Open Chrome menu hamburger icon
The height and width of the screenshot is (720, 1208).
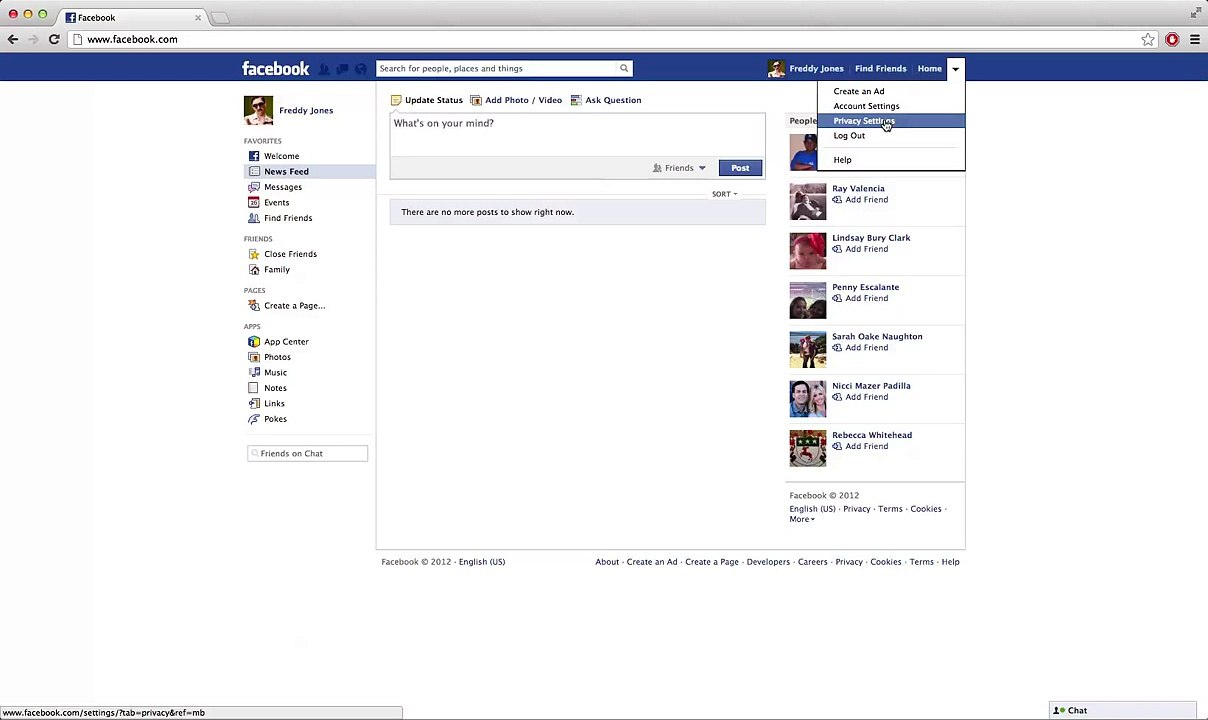1194,40
